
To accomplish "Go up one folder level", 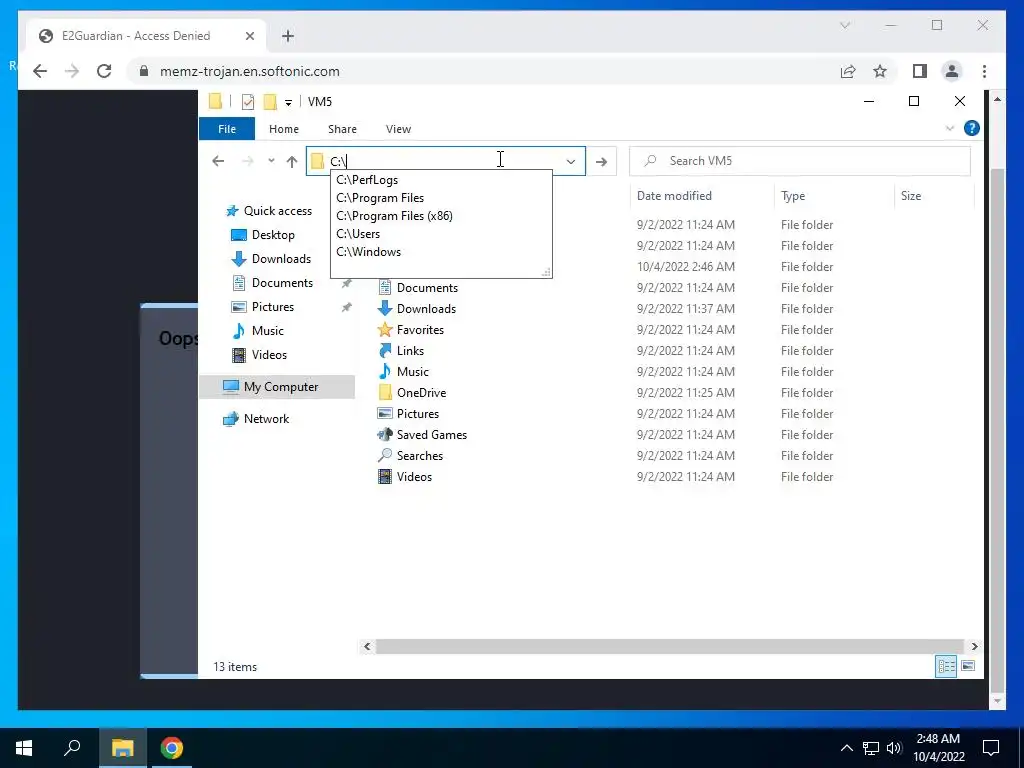I will pos(292,161).
